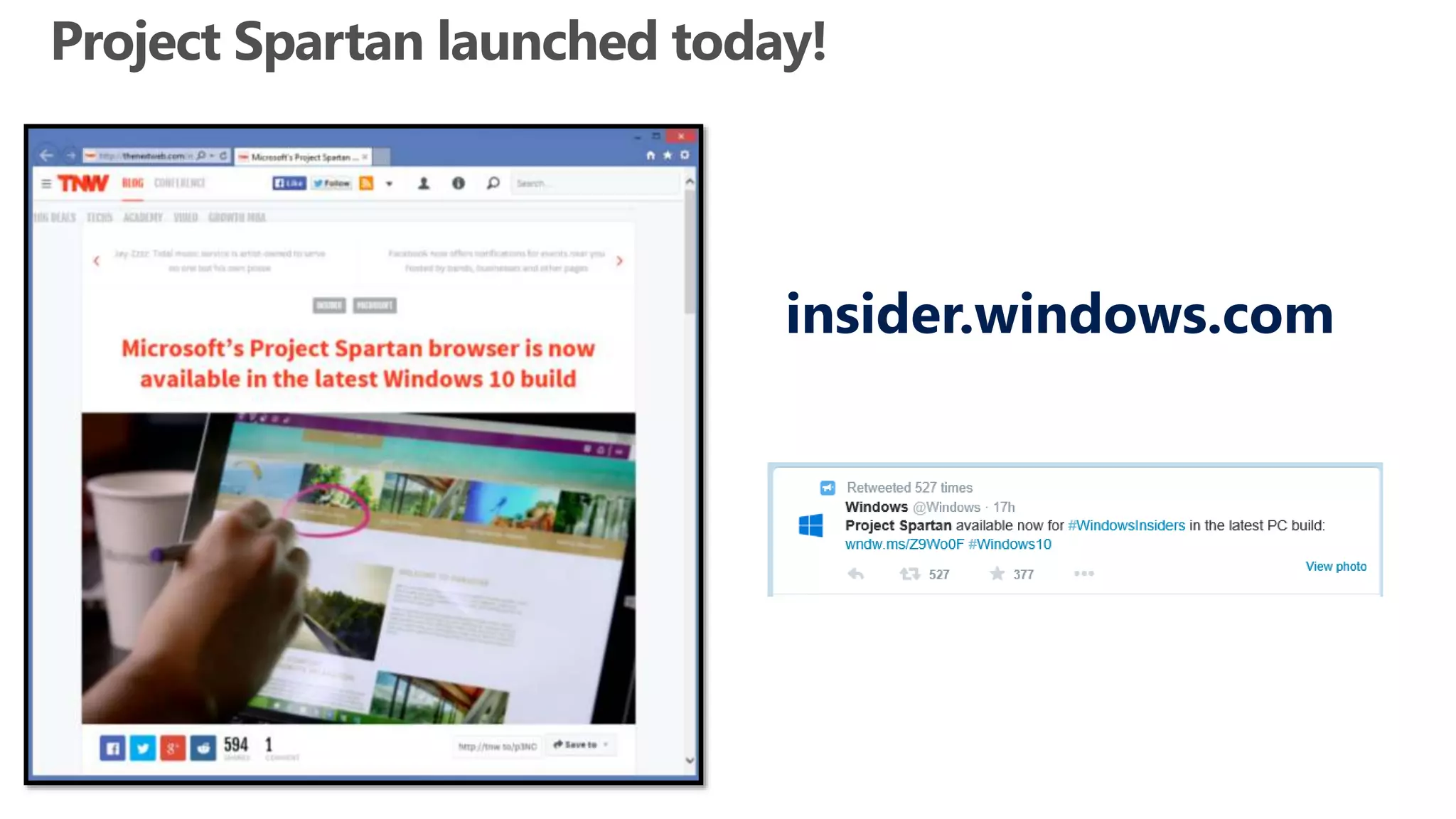Screen dimensions: 1456x819
Task: Click the favorites star icon
Action: 668,155
